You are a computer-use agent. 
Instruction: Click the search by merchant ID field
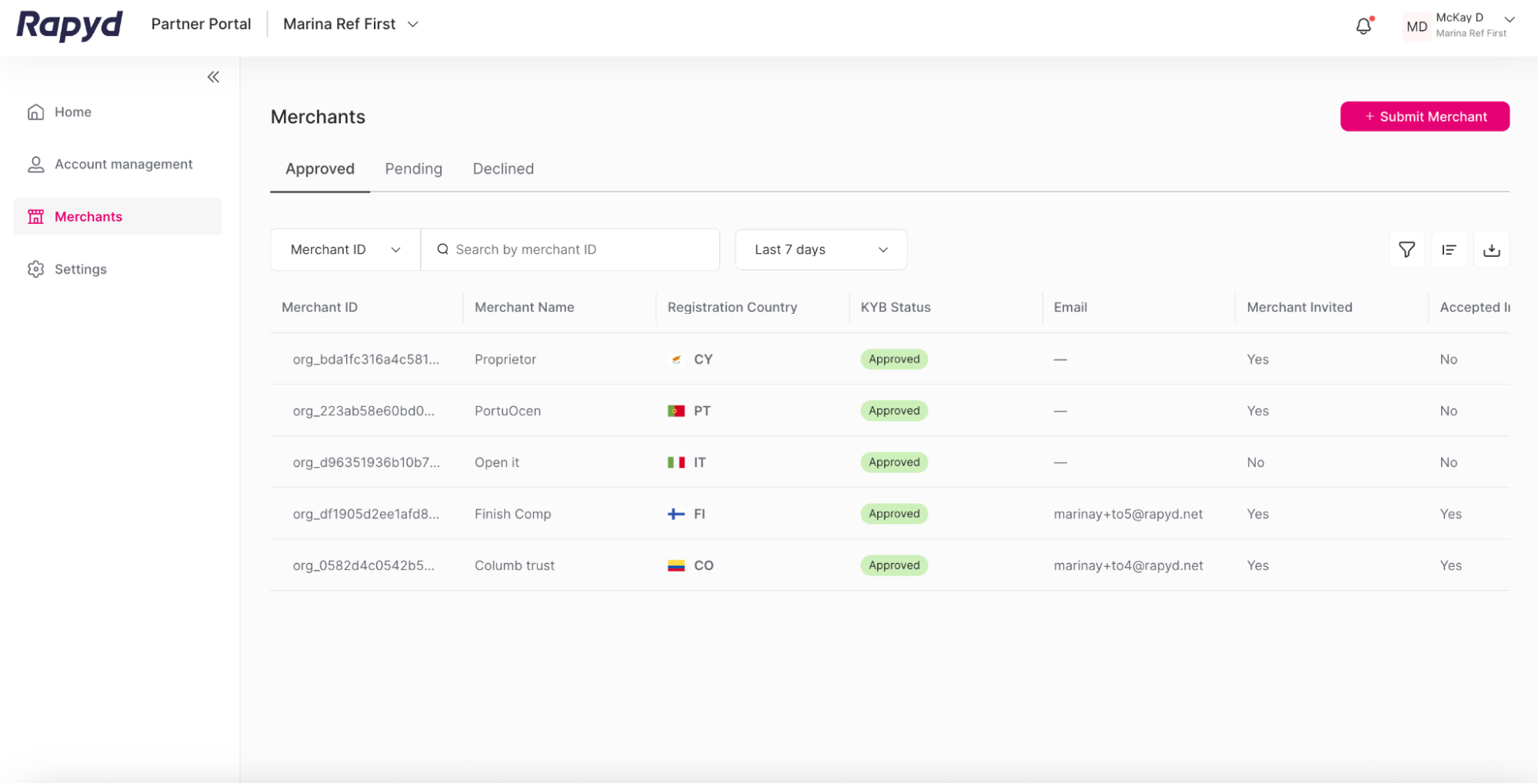pos(570,249)
